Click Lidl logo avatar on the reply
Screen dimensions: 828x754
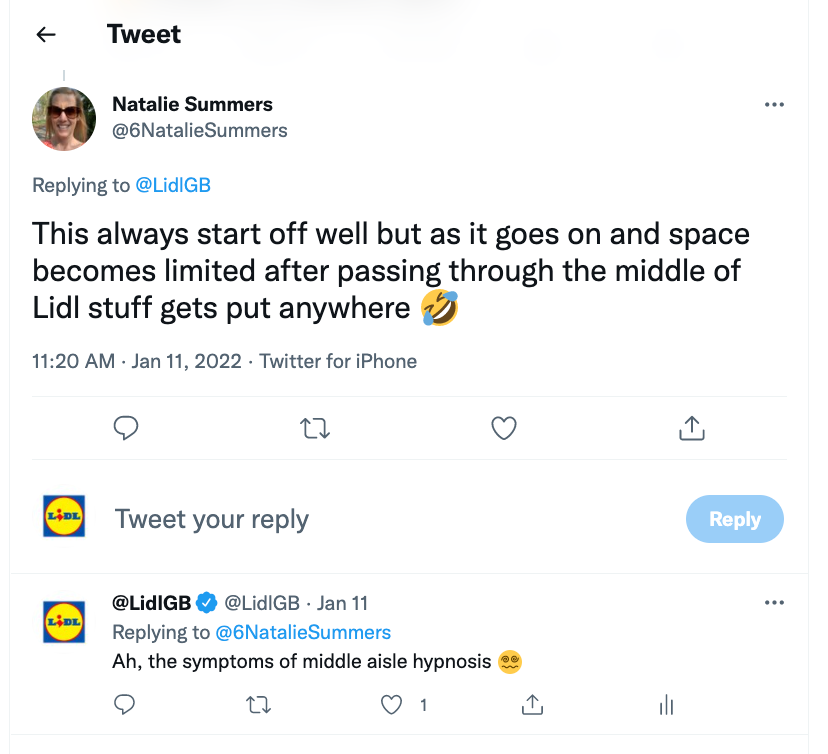pyautogui.click(x=65, y=622)
